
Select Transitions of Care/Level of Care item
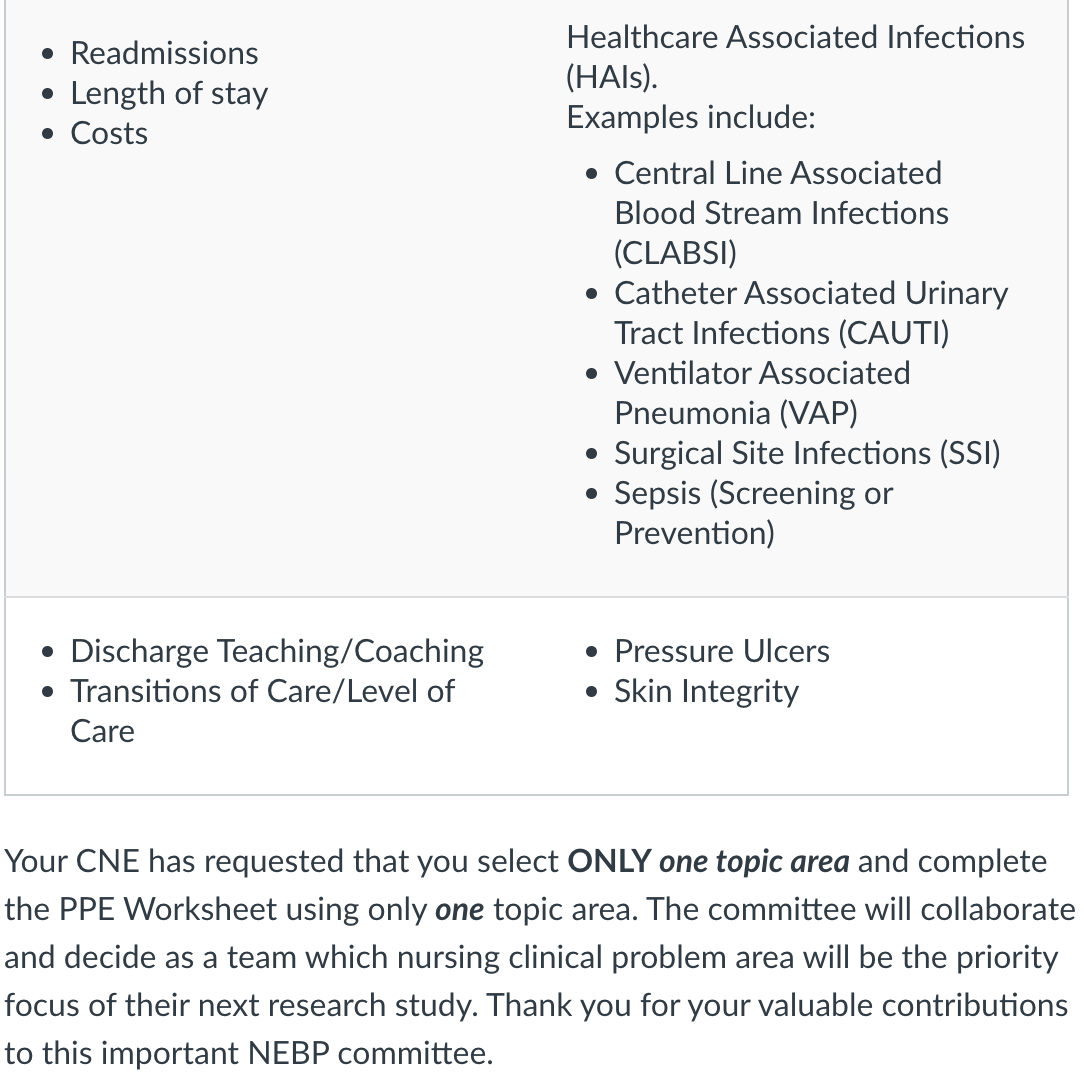[262, 711]
